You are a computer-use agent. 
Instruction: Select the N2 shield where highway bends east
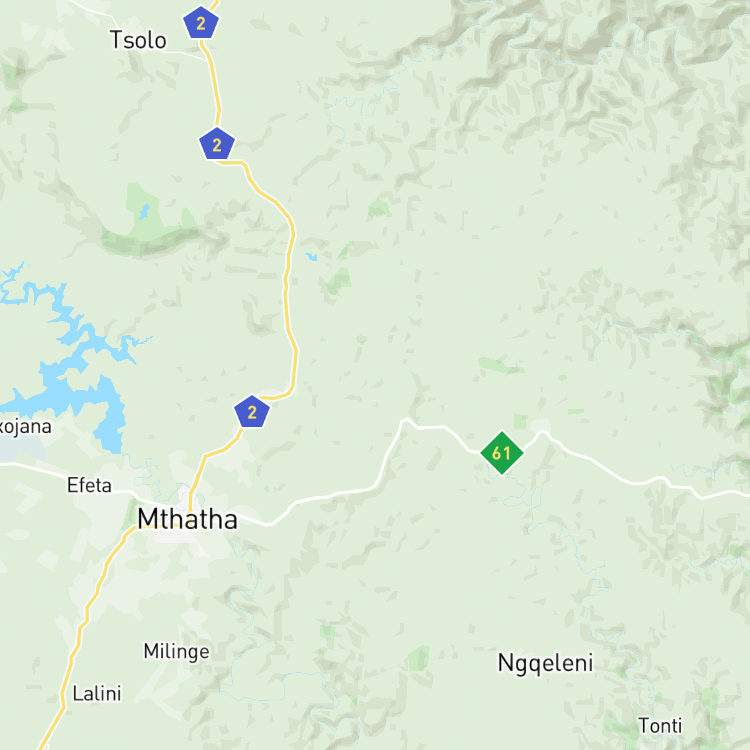coord(217,144)
